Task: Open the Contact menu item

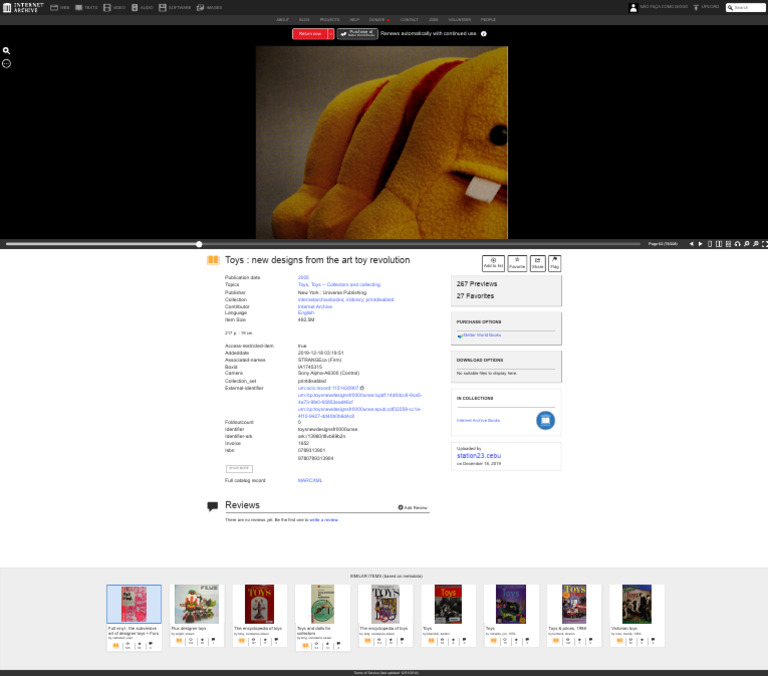Action: tap(409, 20)
